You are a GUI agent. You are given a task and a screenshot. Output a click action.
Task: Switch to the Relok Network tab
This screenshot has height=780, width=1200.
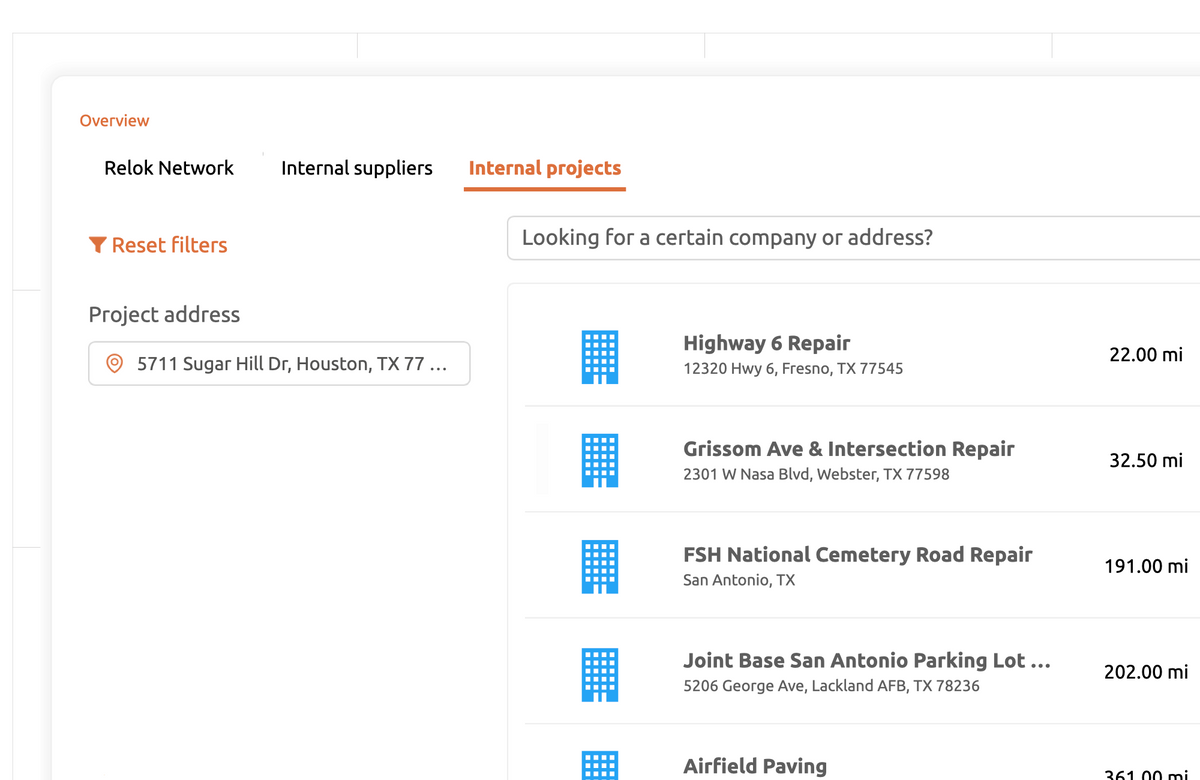click(169, 168)
